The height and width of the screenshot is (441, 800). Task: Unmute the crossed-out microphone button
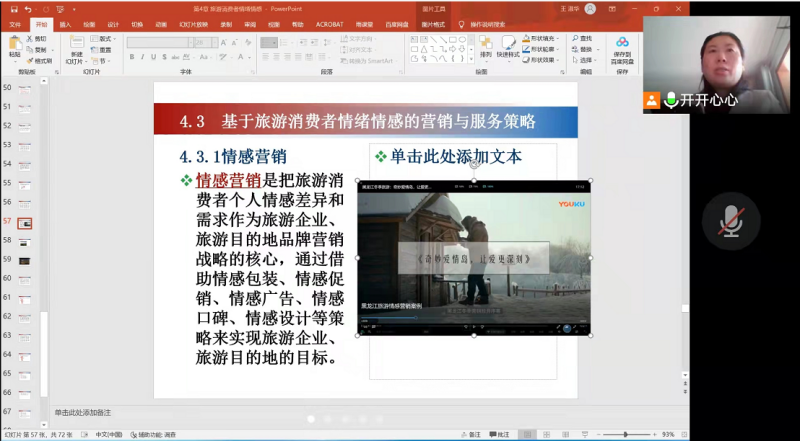pyautogui.click(x=731, y=220)
